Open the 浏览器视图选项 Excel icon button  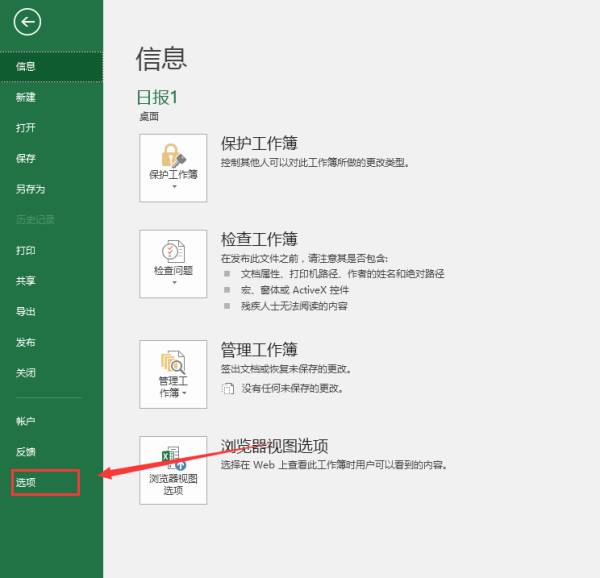[x=173, y=471]
